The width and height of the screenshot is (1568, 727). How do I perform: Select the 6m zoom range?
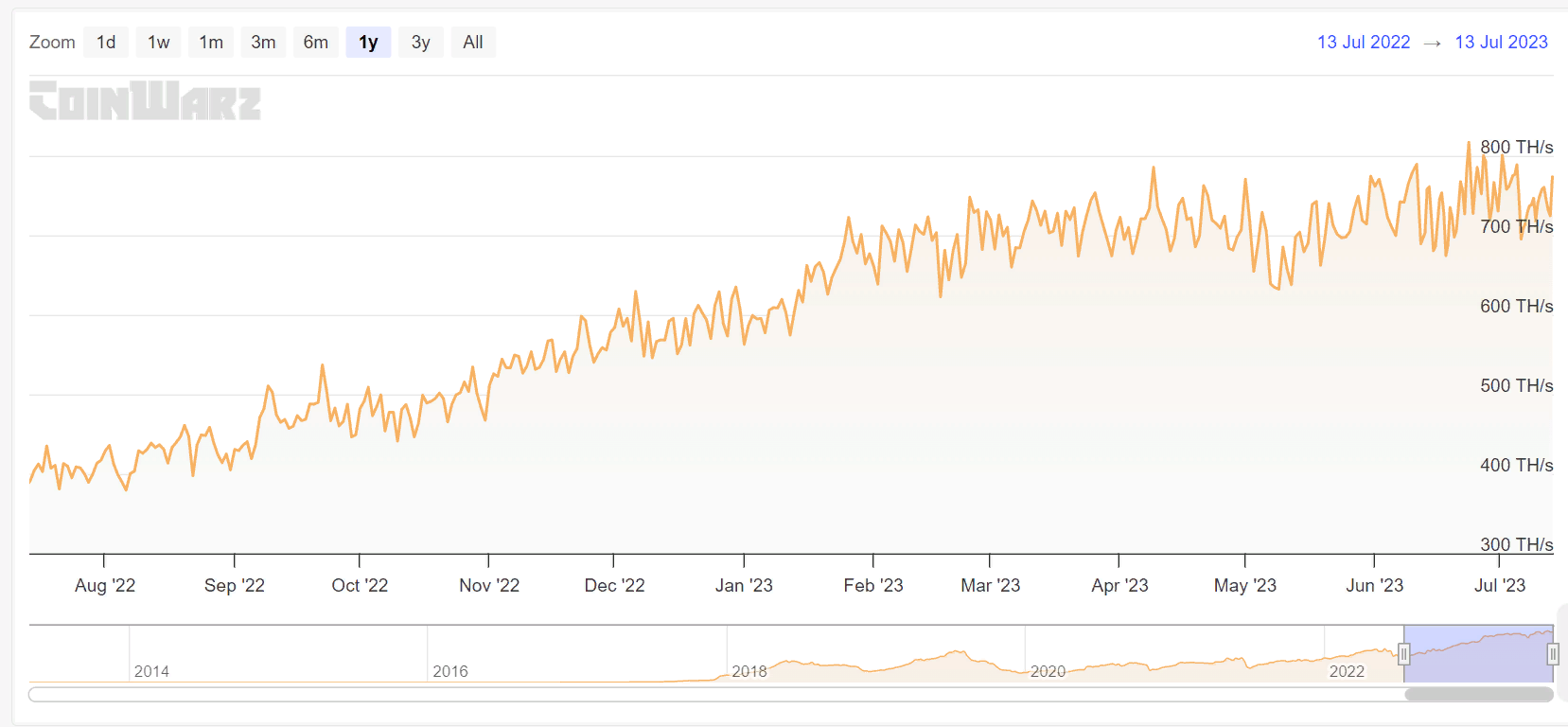click(x=315, y=43)
